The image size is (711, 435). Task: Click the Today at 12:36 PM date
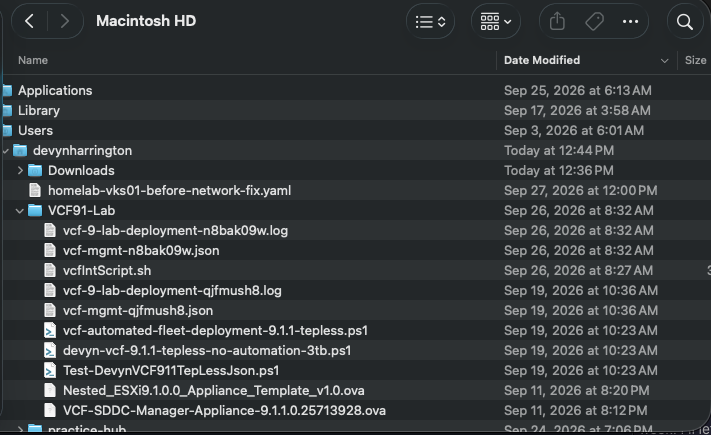tap(559, 171)
